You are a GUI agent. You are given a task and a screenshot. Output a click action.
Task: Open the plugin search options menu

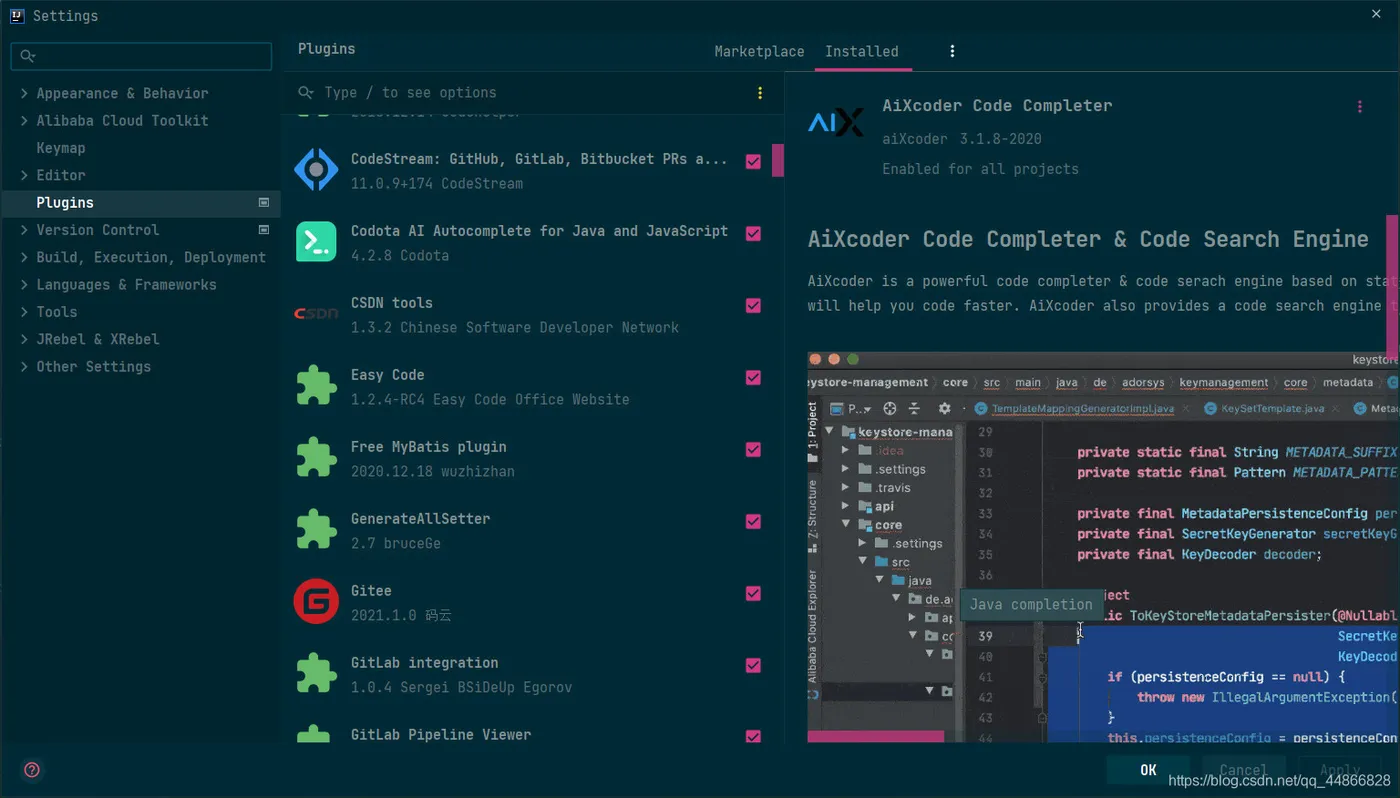760,93
